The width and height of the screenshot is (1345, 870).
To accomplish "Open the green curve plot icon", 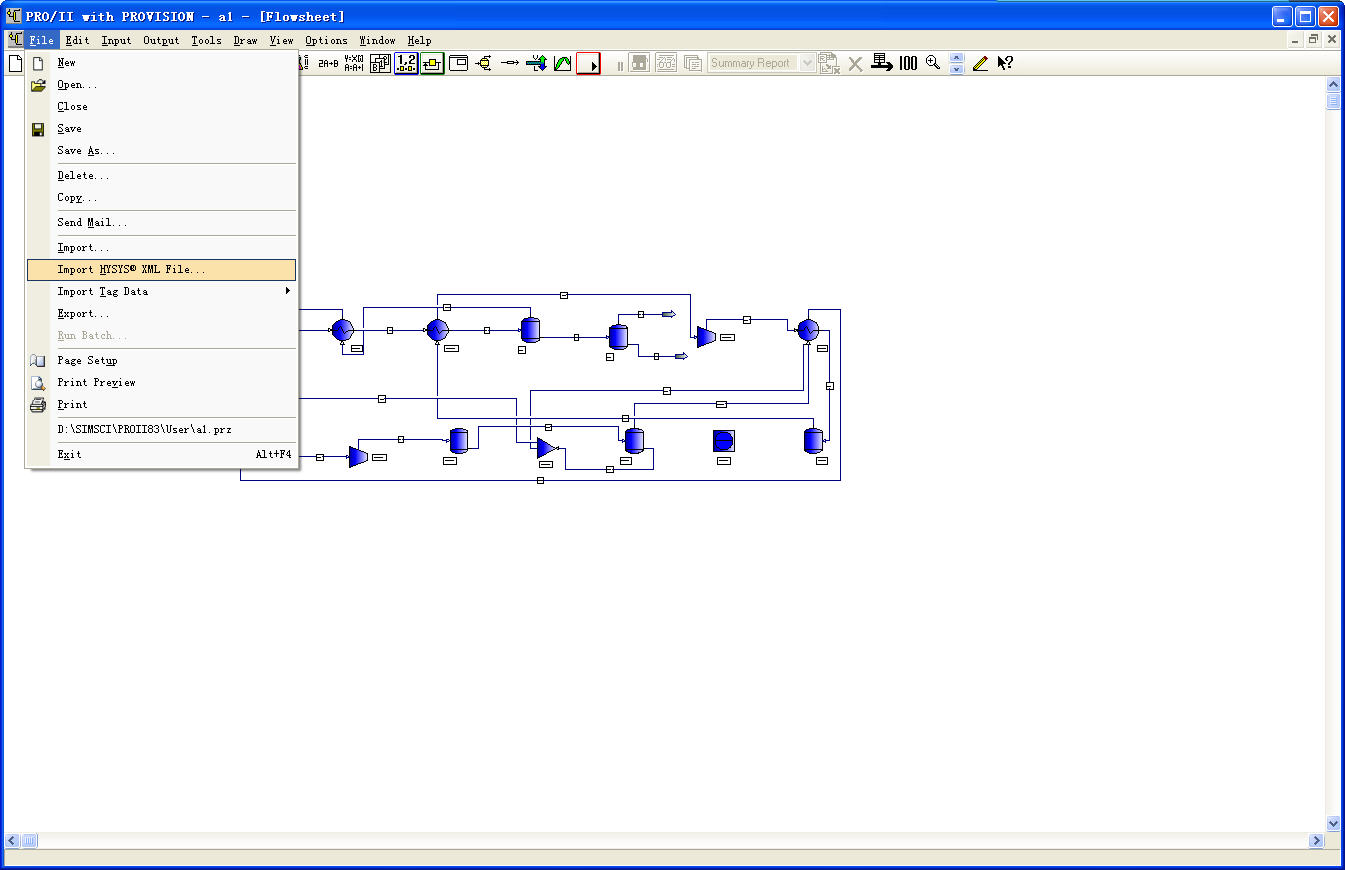I will (562, 63).
